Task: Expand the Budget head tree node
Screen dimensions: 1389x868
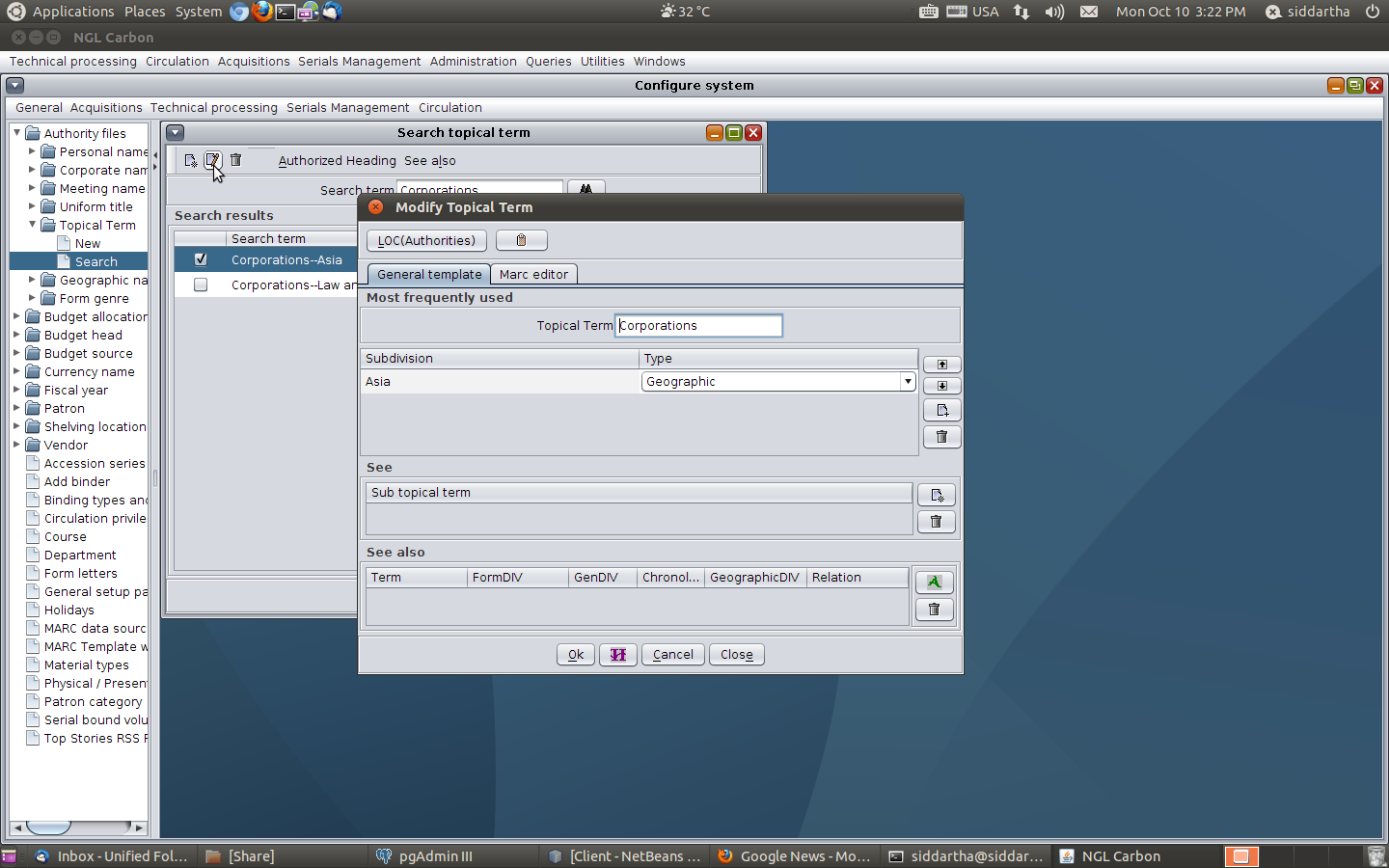Action: (x=16, y=335)
